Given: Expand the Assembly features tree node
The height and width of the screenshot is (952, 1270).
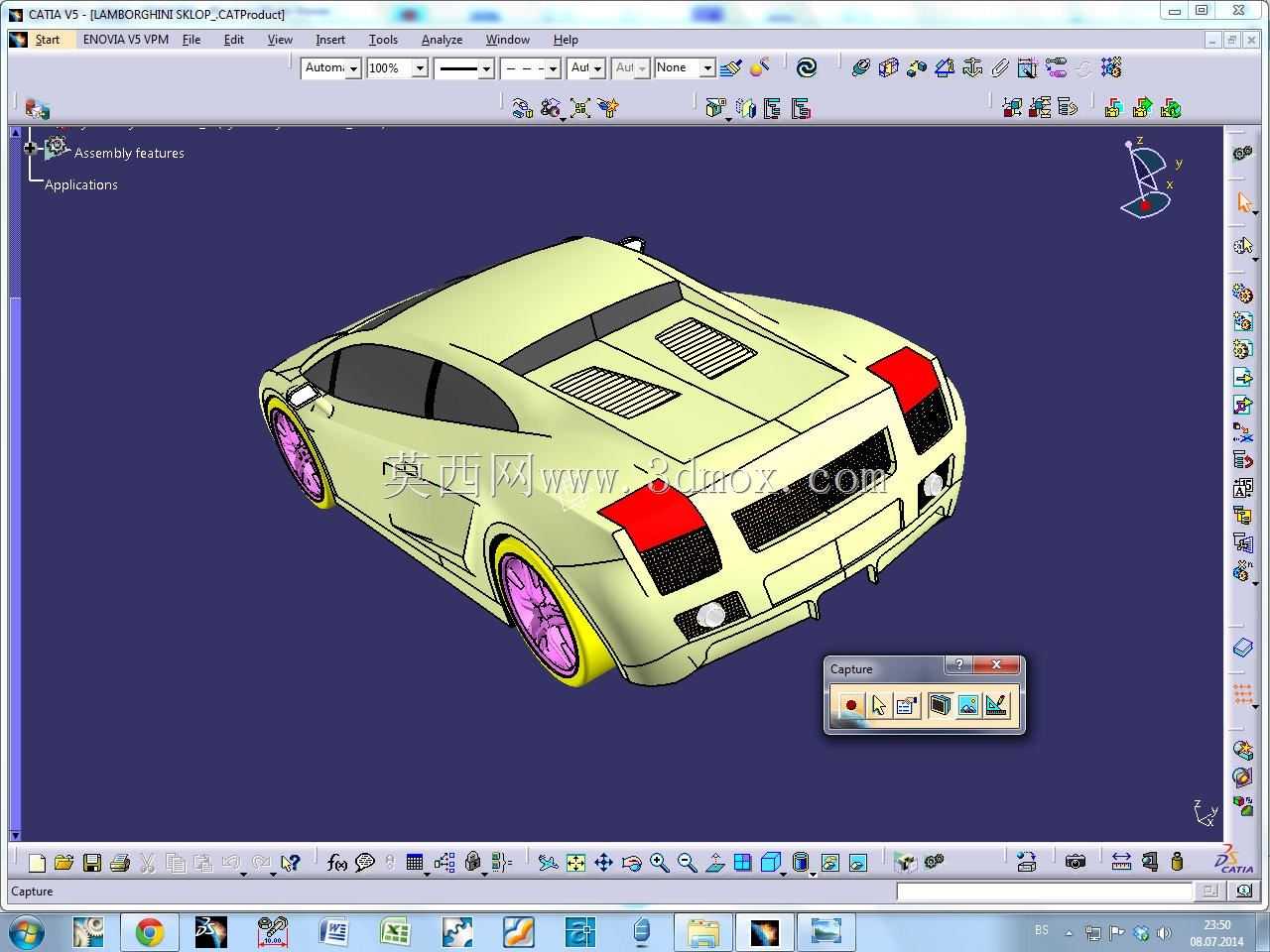Looking at the screenshot, I should tap(31, 149).
